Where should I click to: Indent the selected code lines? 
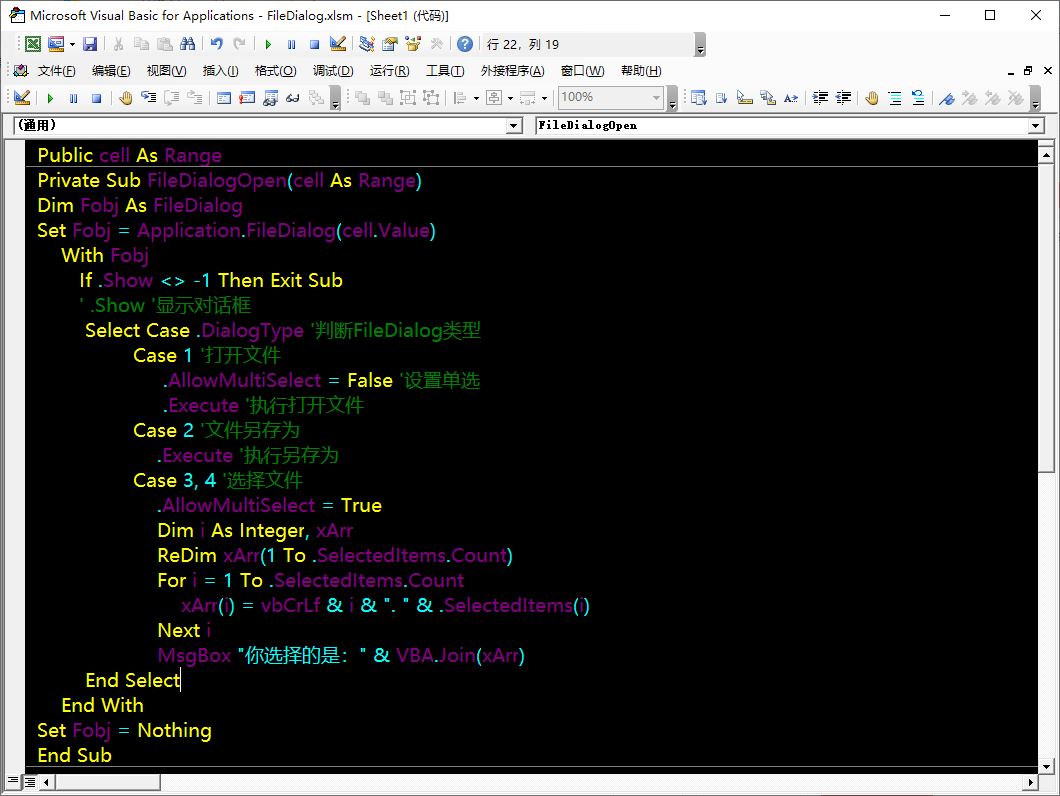point(820,98)
